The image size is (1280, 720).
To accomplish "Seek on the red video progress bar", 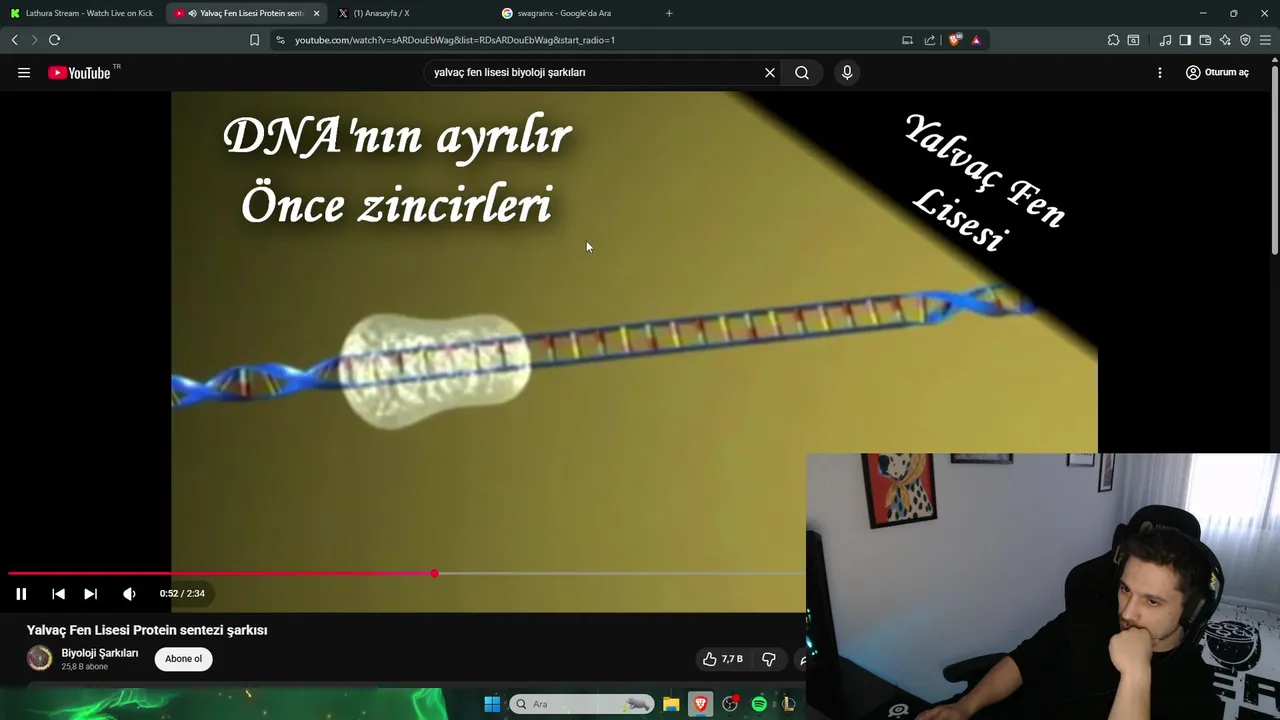I will pos(220,574).
